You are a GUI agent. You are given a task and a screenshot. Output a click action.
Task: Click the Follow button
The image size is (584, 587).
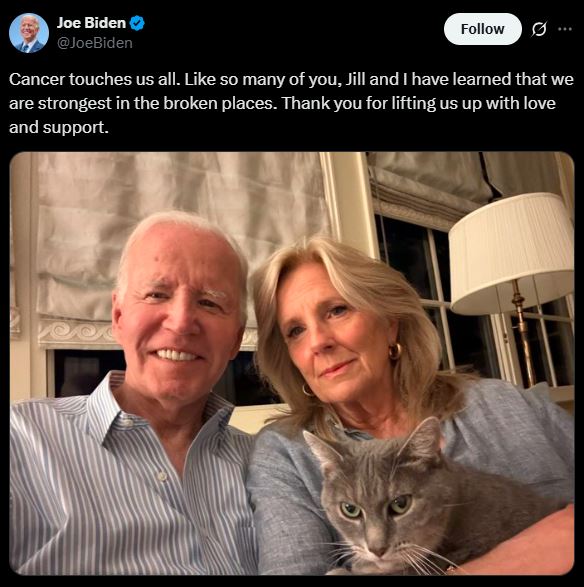pos(483,29)
